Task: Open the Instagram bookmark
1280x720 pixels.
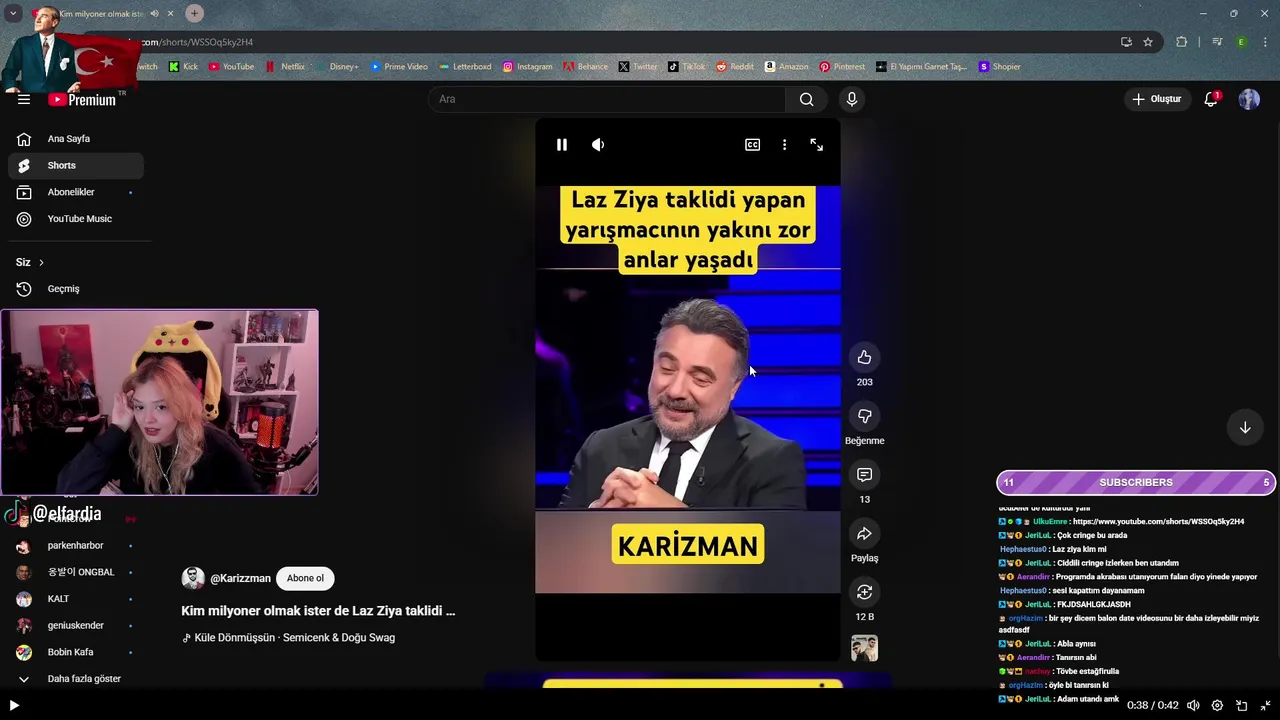Action: (x=527, y=67)
